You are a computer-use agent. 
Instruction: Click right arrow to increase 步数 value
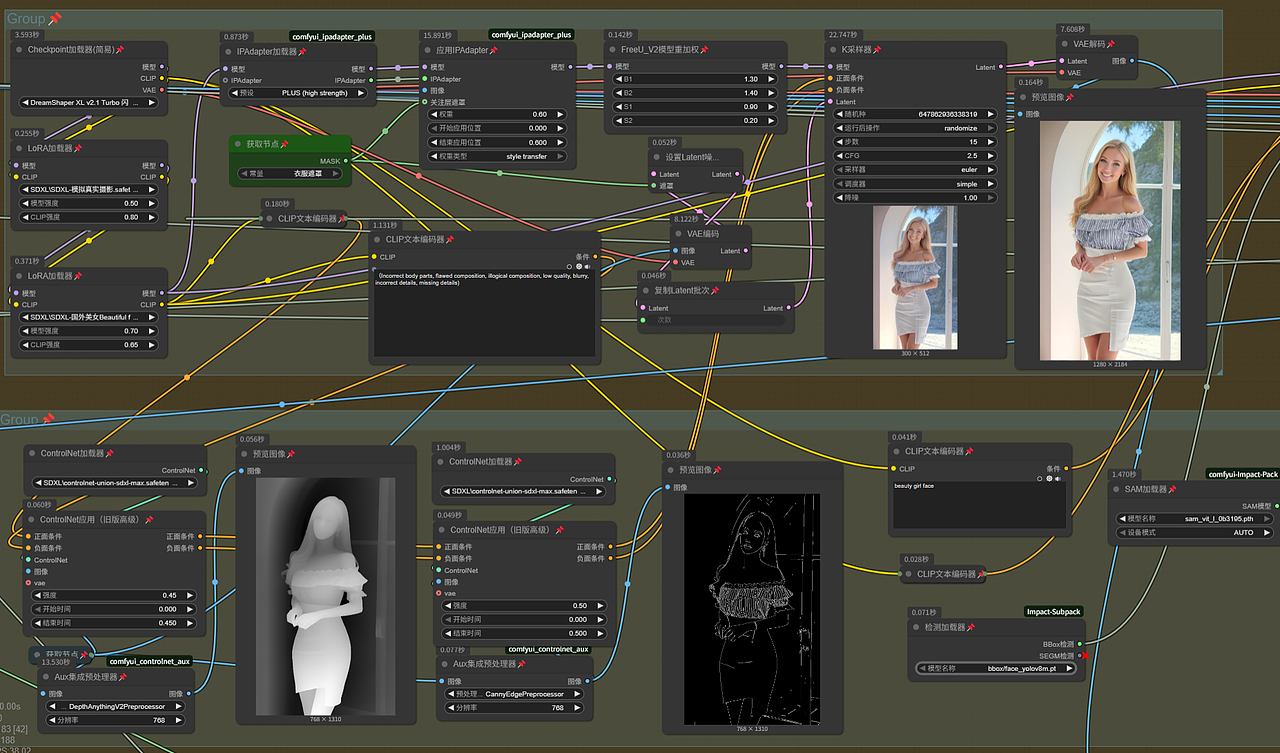tap(992, 142)
